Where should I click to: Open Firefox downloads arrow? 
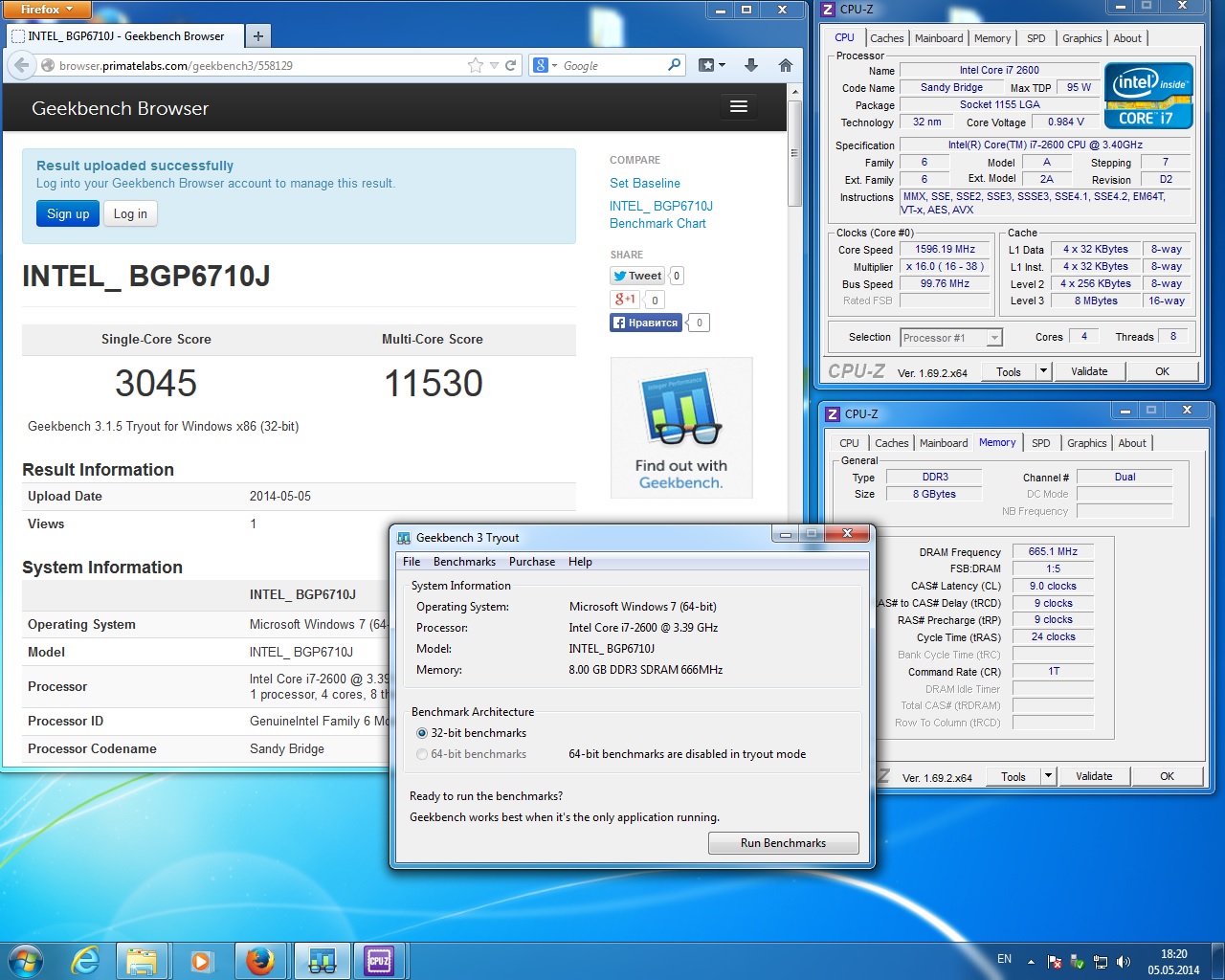coord(751,65)
